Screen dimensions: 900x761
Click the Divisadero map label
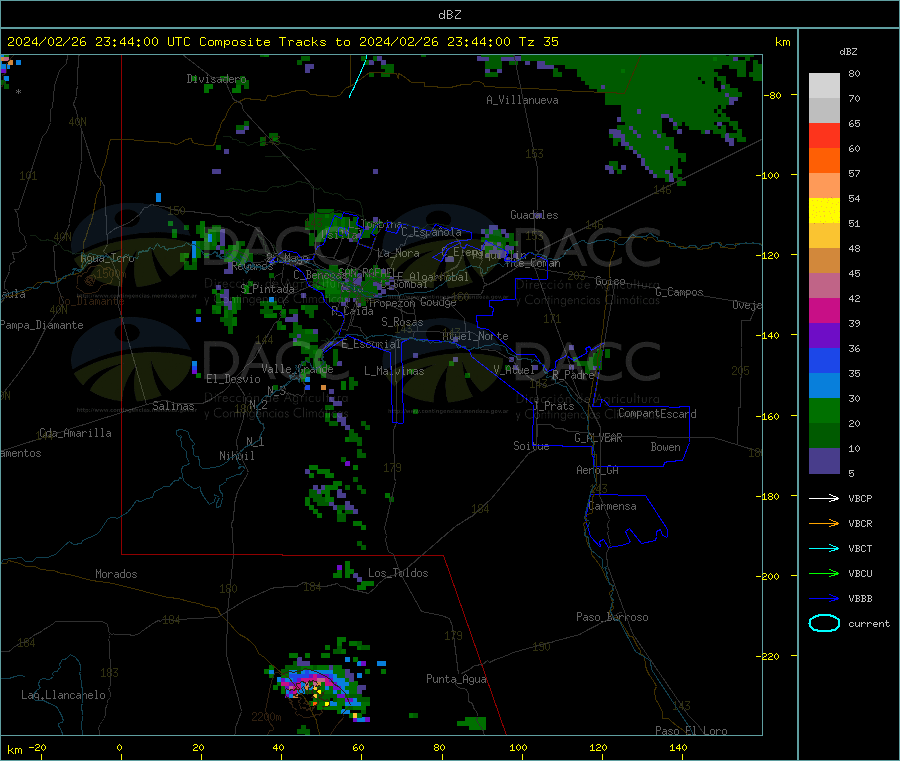click(x=216, y=79)
